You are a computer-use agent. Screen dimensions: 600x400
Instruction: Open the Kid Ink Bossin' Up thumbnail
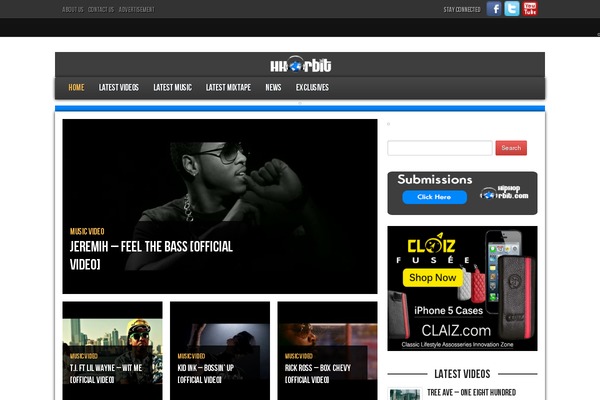(x=220, y=351)
